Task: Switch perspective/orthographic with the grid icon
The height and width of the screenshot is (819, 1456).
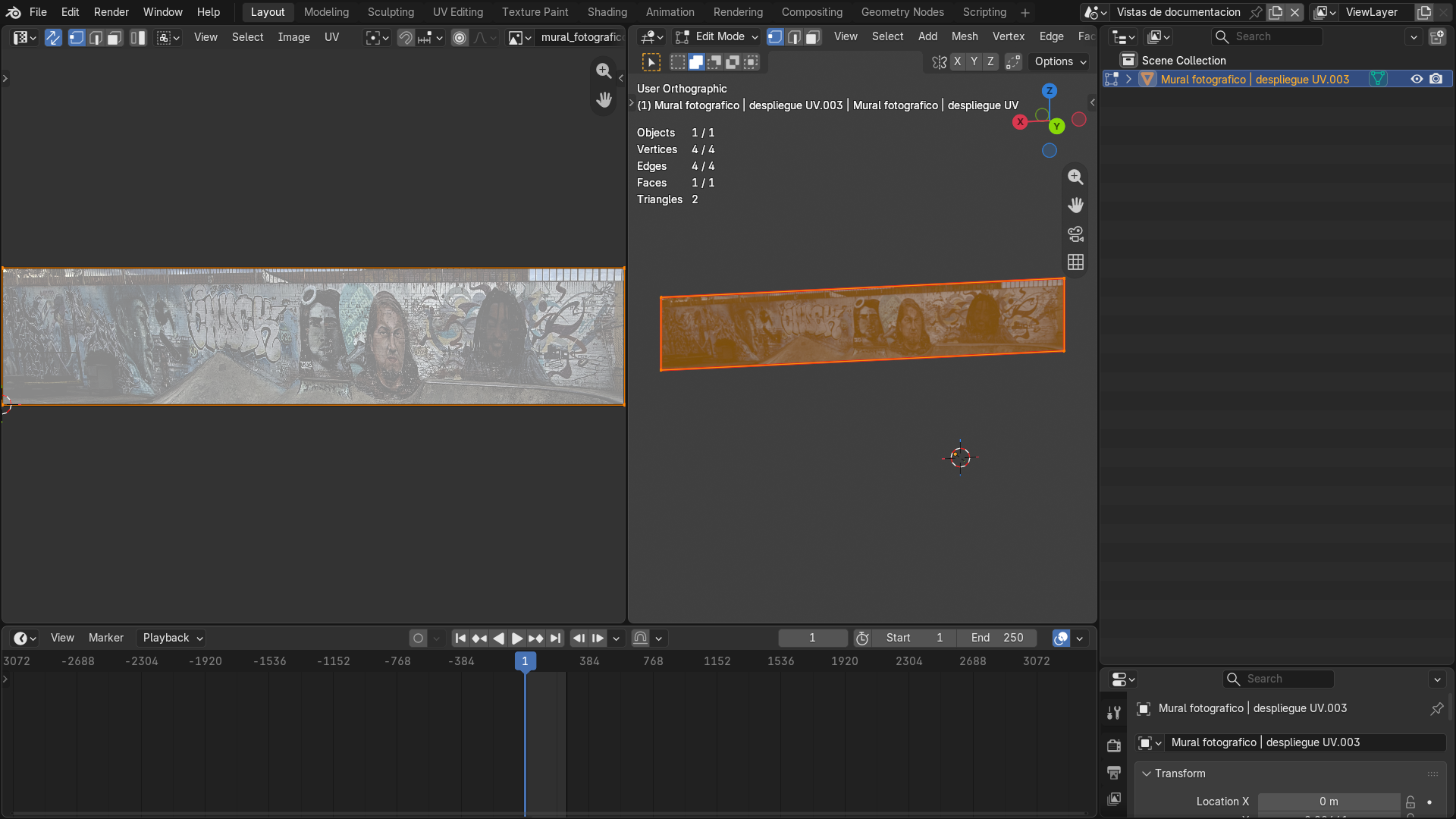Action: [1075, 262]
